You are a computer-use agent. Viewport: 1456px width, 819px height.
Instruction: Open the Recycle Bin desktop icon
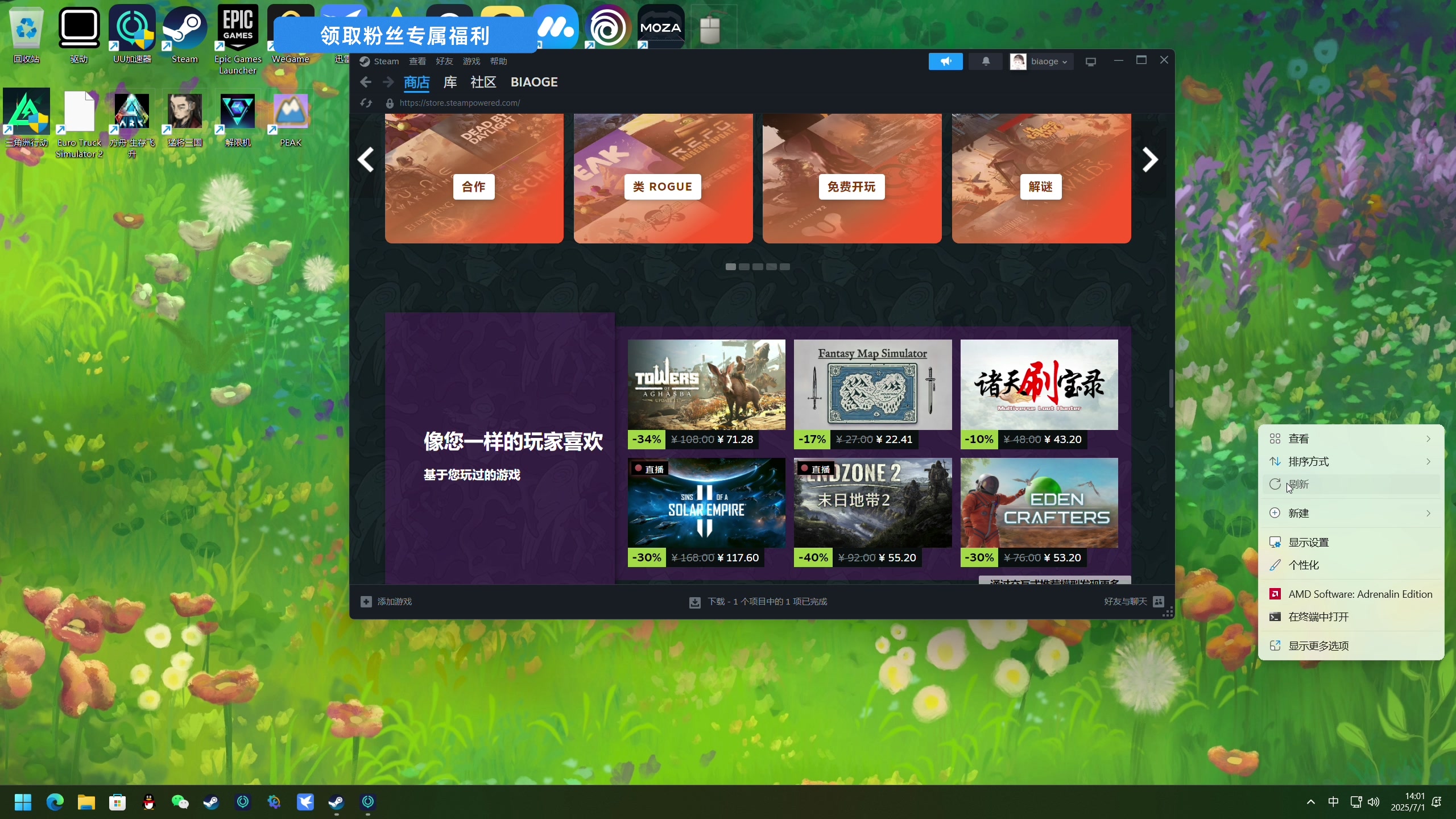coord(26,34)
